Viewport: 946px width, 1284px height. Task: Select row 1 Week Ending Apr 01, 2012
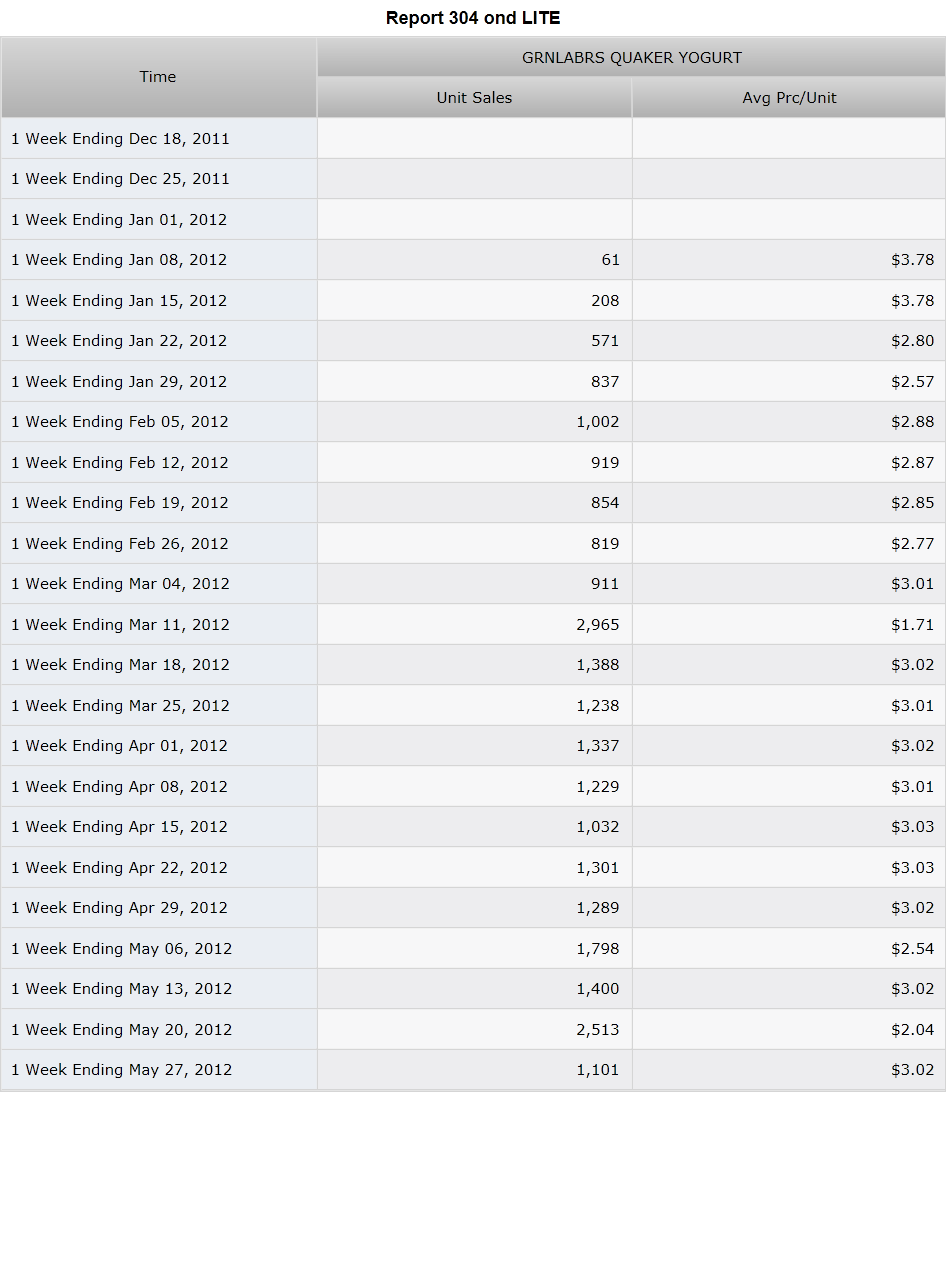473,746
